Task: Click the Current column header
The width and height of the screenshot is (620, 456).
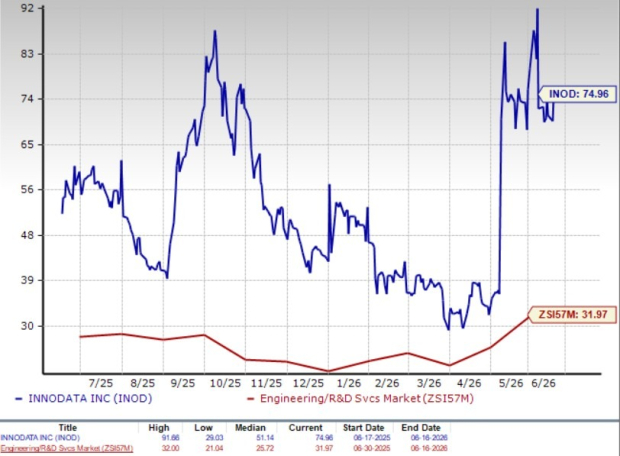Action: pyautogui.click(x=305, y=428)
